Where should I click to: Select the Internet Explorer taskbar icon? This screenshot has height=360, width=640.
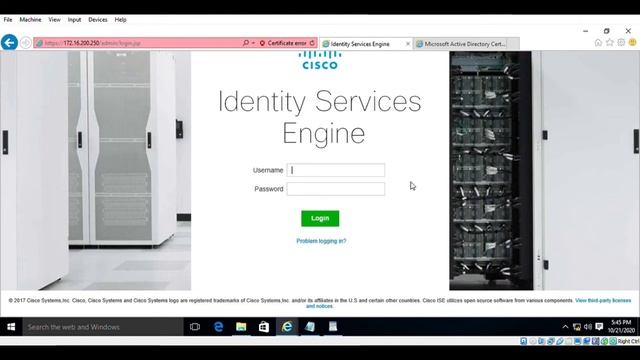point(287,327)
